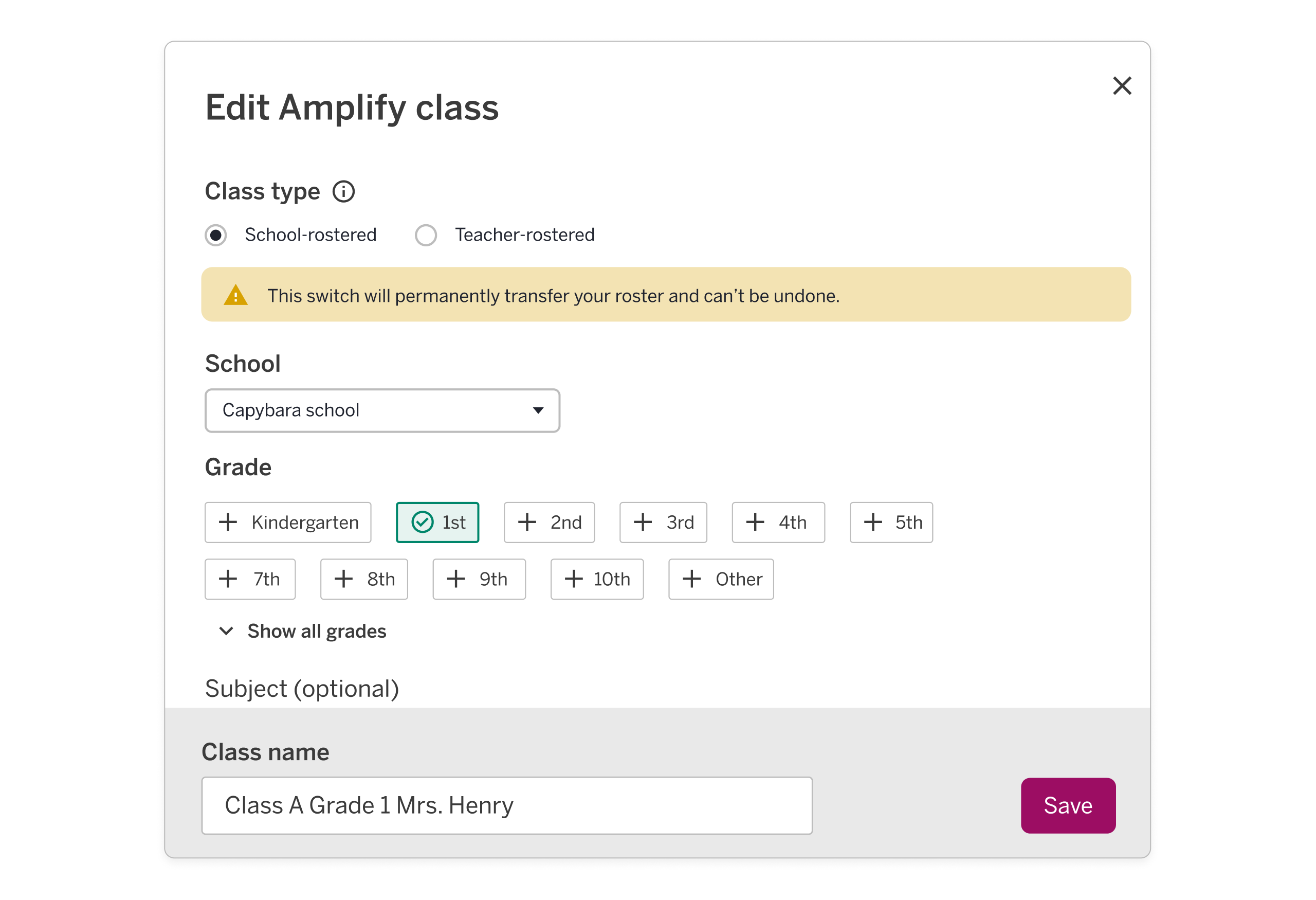1316x900 pixels.
Task: Click the plus icon on the 2nd grade chip
Action: (528, 522)
